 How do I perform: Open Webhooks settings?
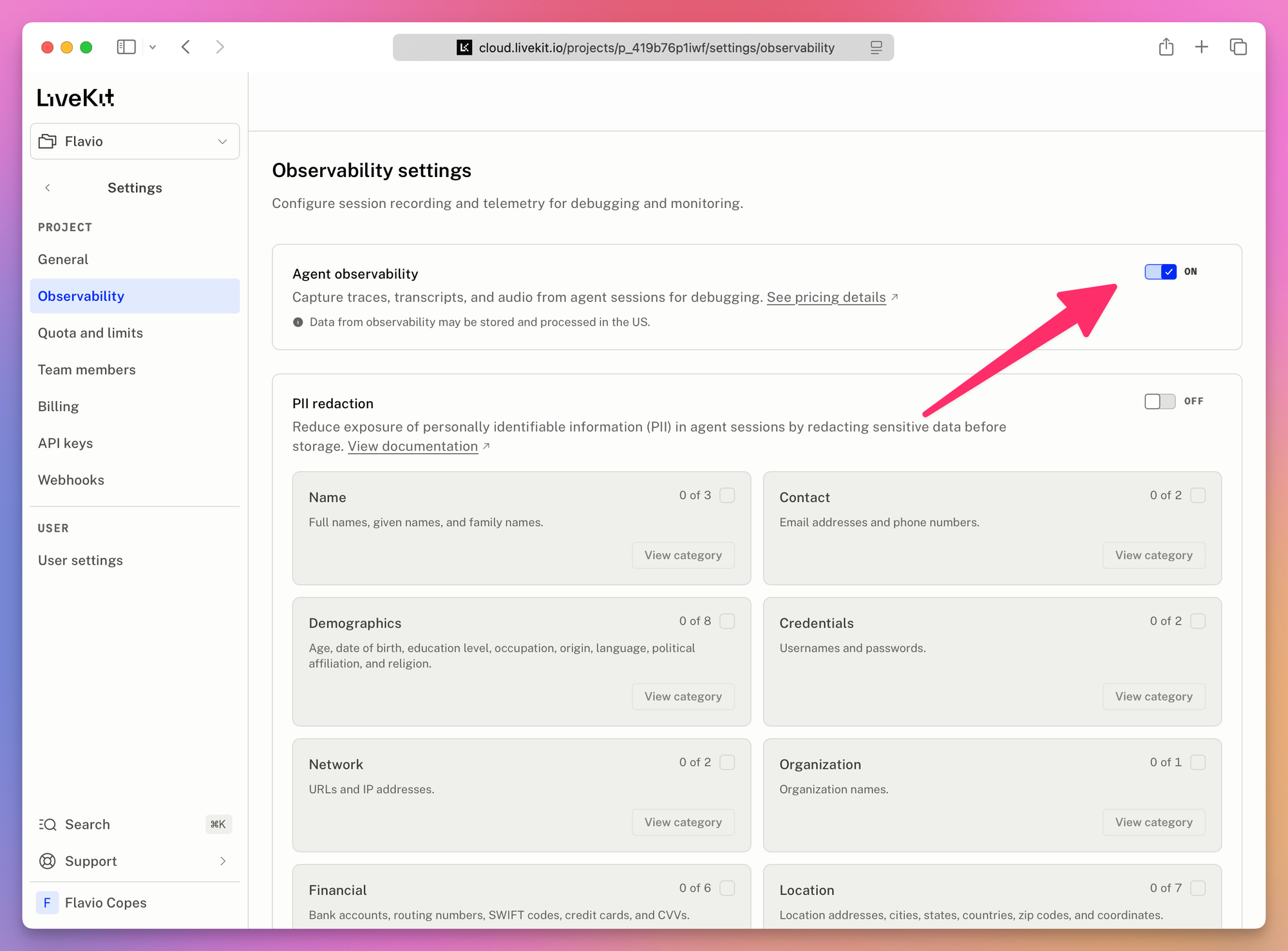point(135,480)
